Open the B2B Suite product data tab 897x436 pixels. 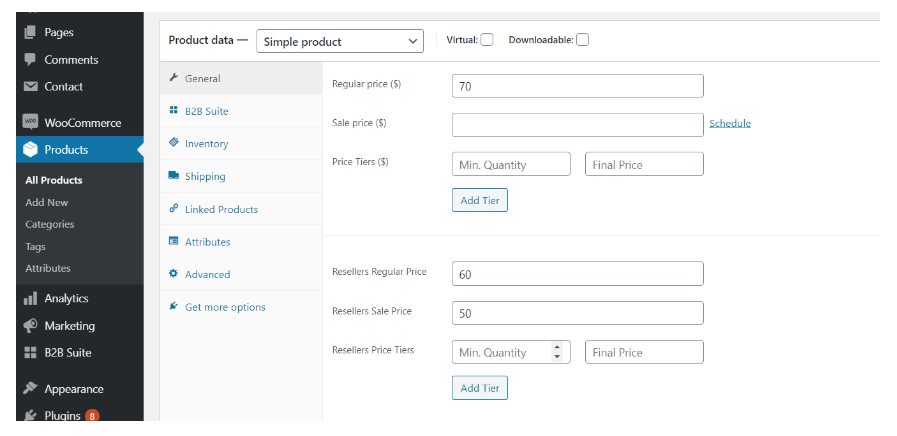pyautogui.click(x=241, y=110)
